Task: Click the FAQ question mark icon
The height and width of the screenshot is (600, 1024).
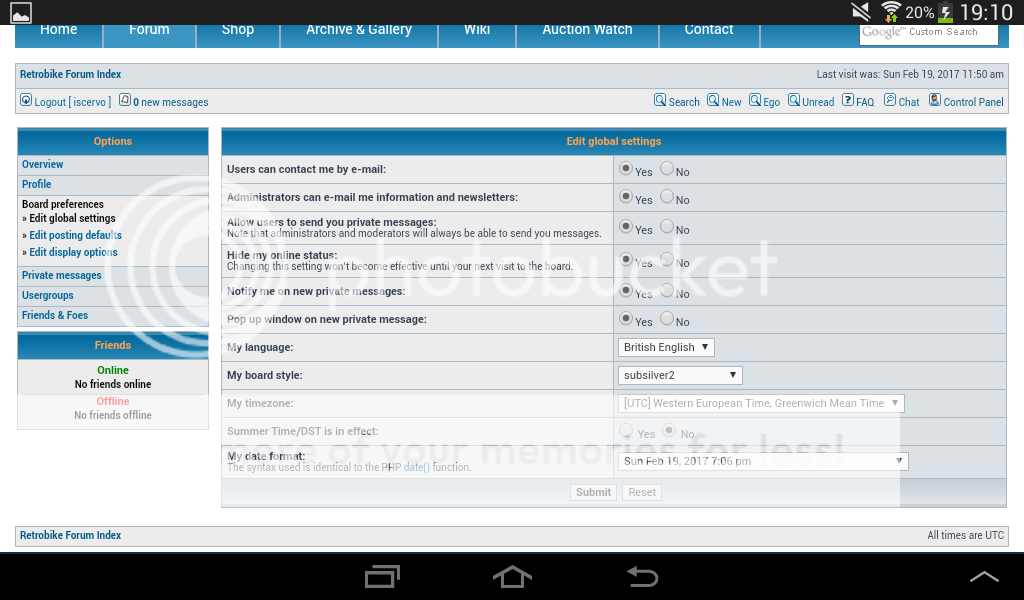Action: [848, 101]
